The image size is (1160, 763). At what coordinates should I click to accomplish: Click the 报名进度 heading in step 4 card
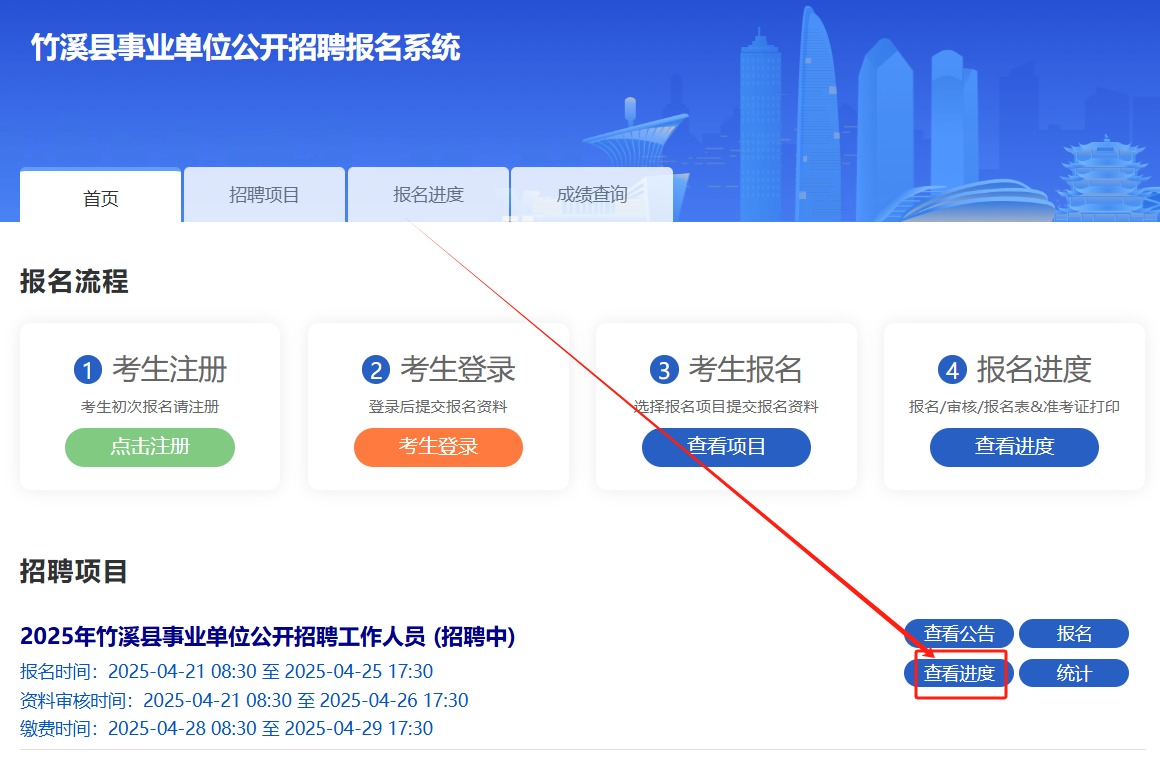point(1034,369)
